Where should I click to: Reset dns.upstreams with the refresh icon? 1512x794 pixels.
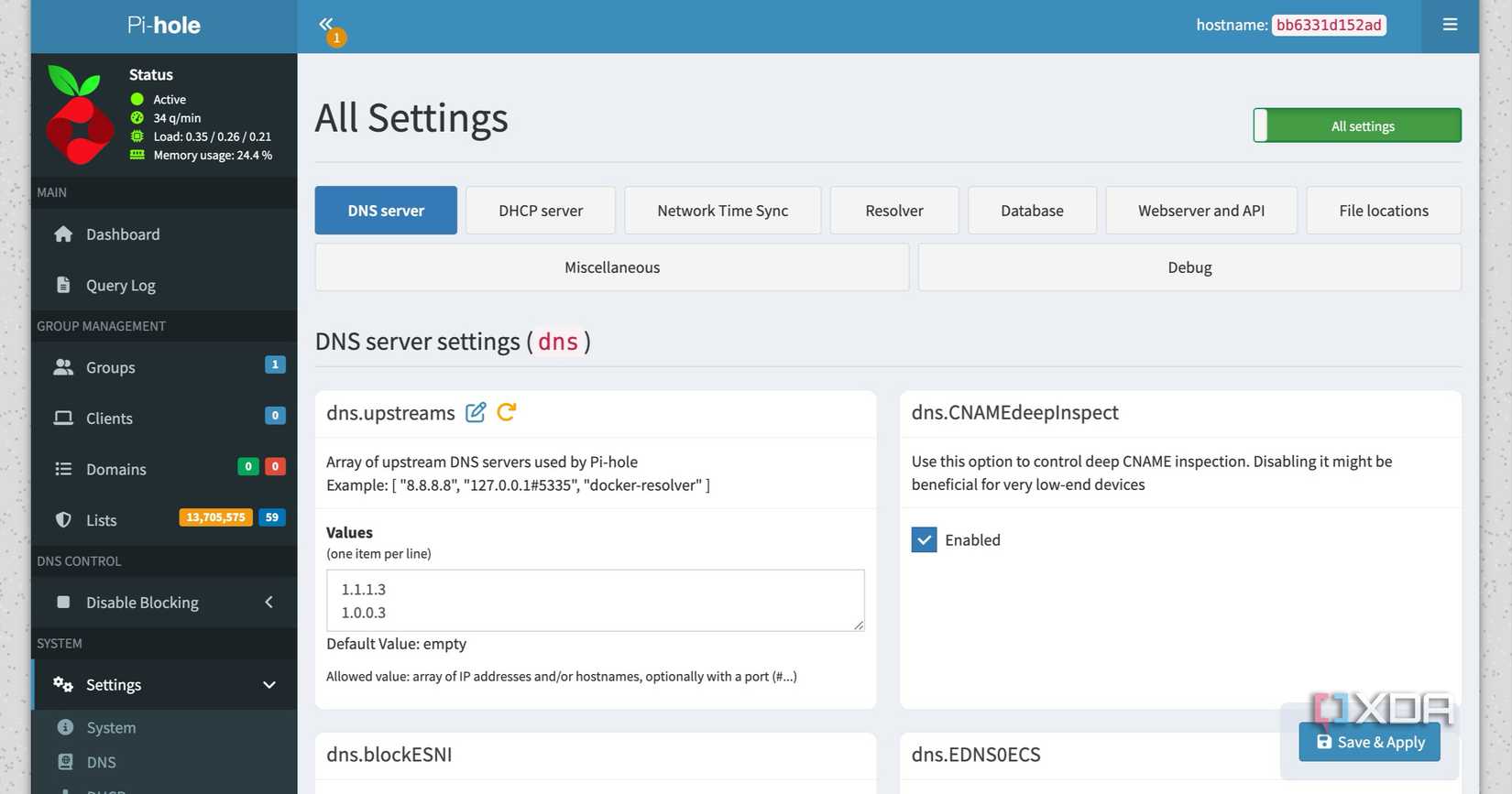coord(506,412)
